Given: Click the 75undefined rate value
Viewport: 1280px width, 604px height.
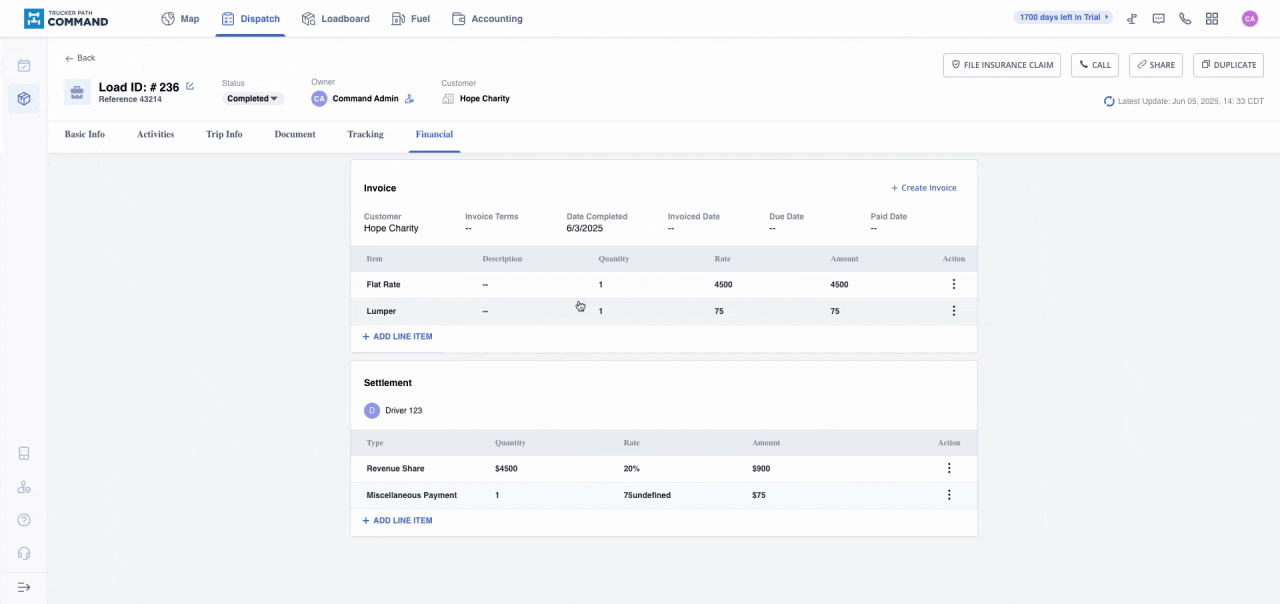Looking at the screenshot, I should 647,495.
